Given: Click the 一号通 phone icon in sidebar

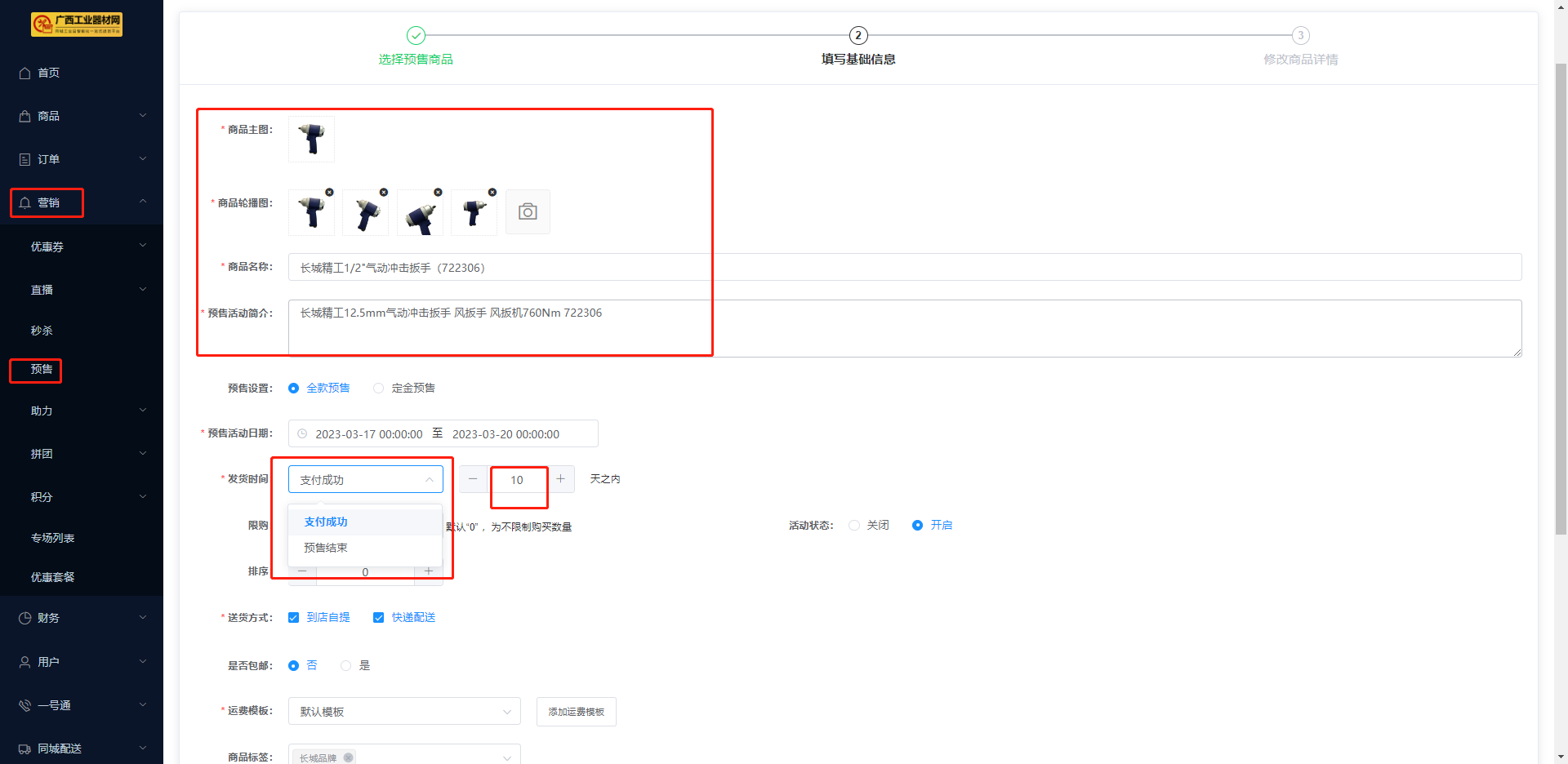Looking at the screenshot, I should pyautogui.click(x=25, y=705).
